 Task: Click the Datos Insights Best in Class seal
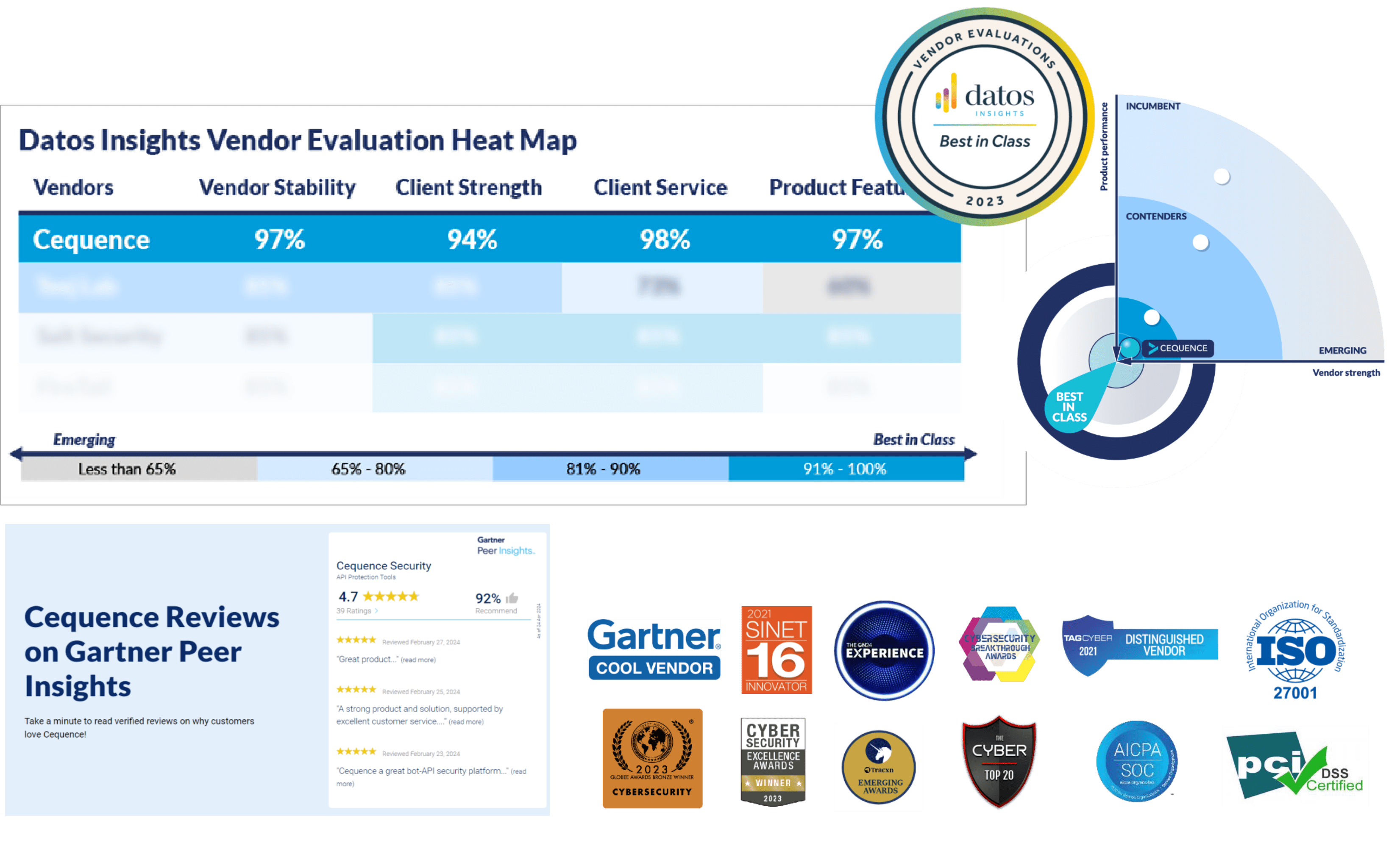(985, 116)
